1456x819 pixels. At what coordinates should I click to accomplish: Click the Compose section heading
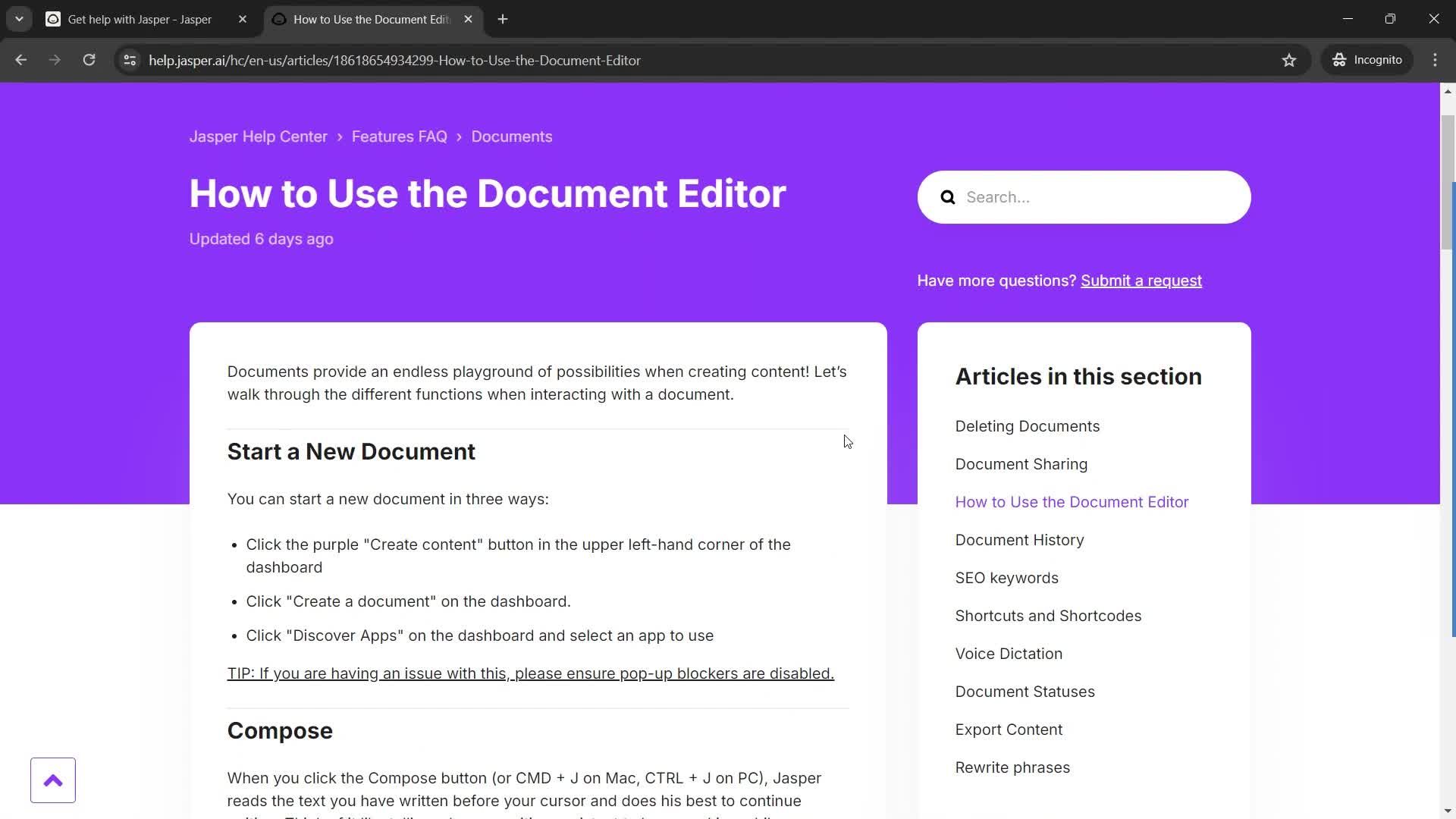pos(280,730)
